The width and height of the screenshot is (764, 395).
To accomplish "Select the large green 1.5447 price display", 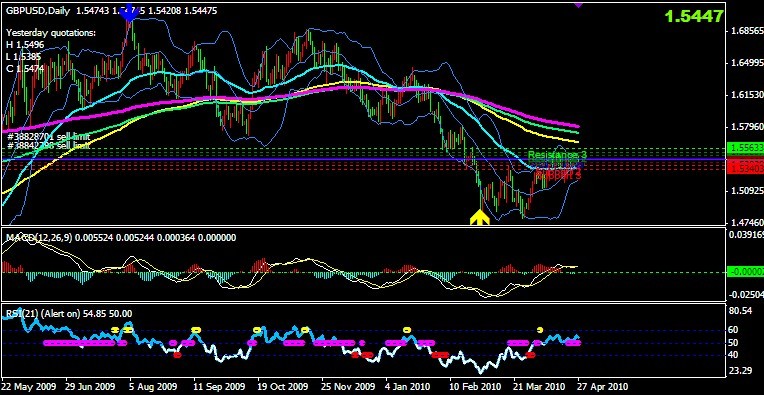I will click(x=694, y=17).
